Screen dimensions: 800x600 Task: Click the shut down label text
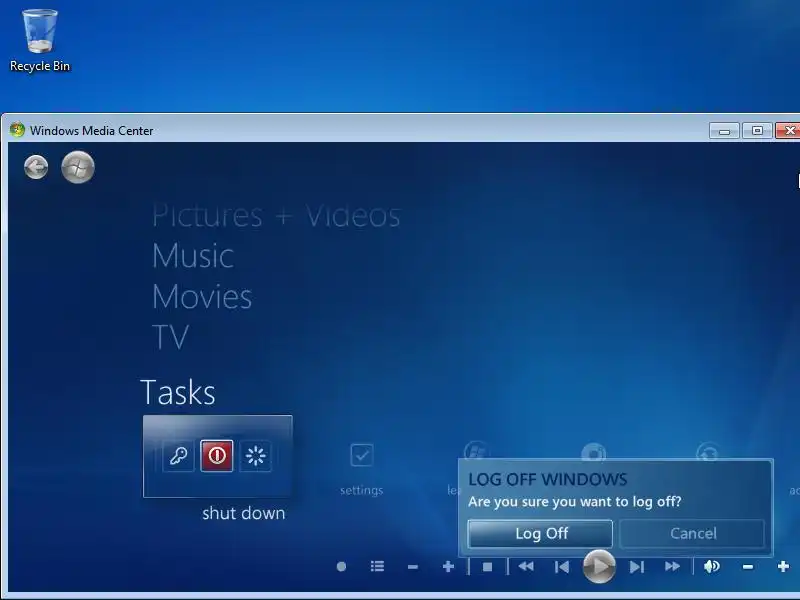243,513
